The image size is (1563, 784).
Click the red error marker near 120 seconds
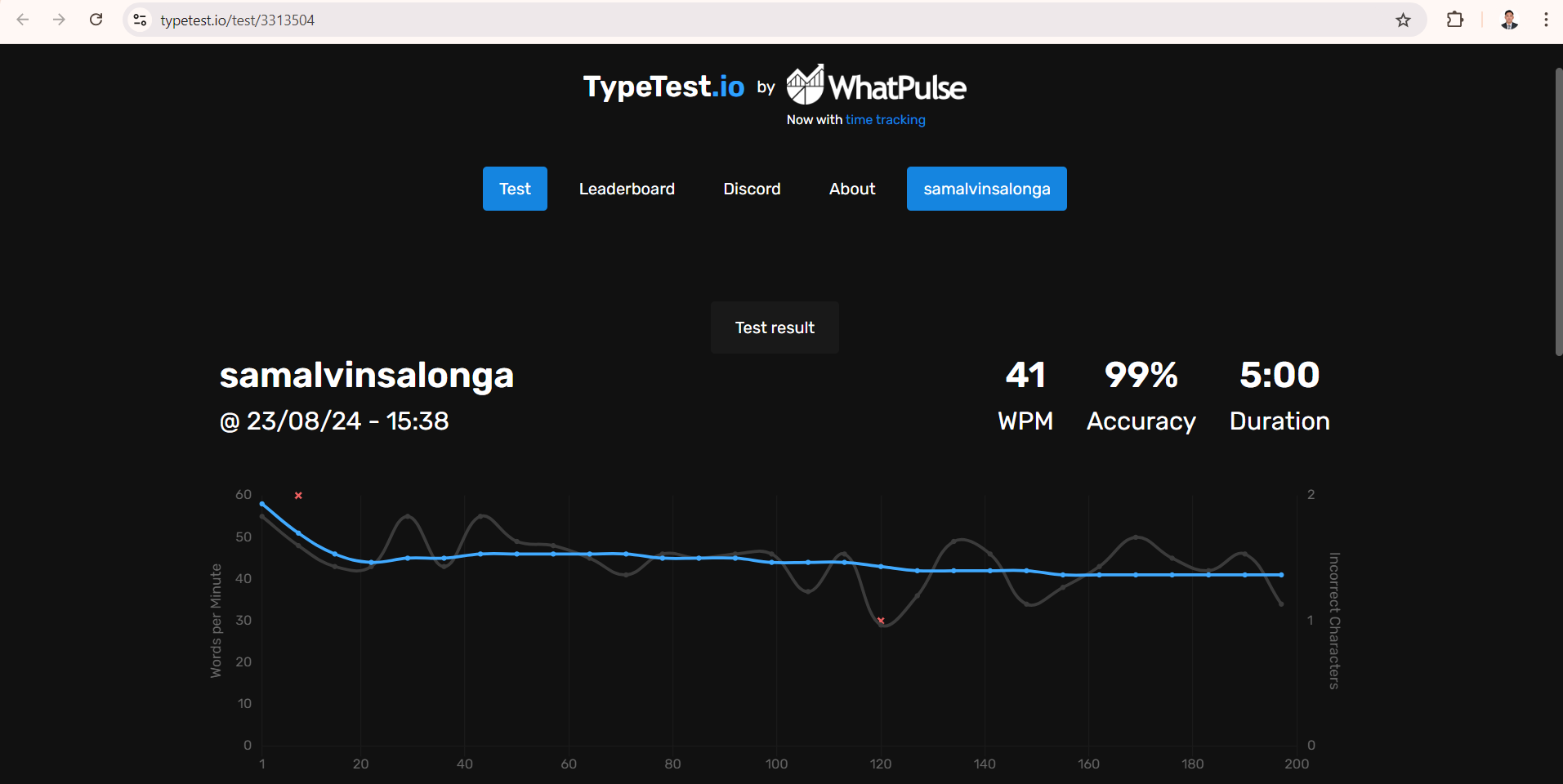(881, 621)
